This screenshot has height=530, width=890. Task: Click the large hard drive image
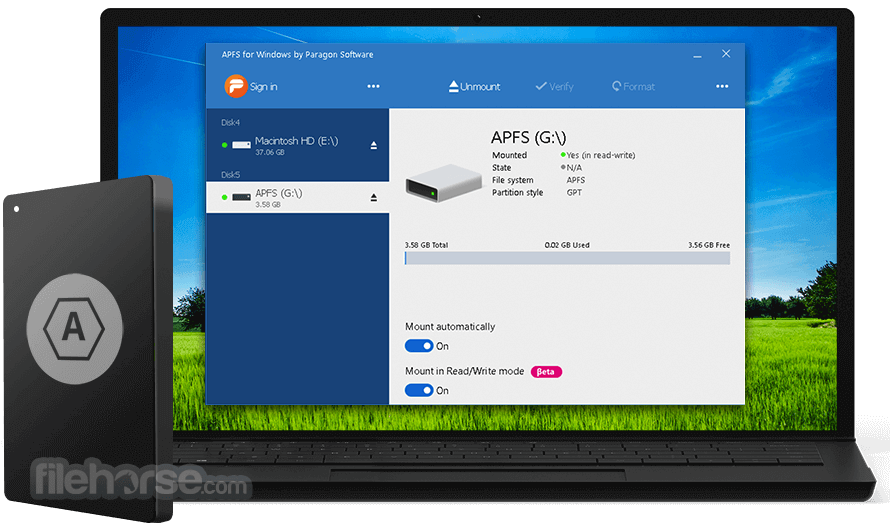443,183
